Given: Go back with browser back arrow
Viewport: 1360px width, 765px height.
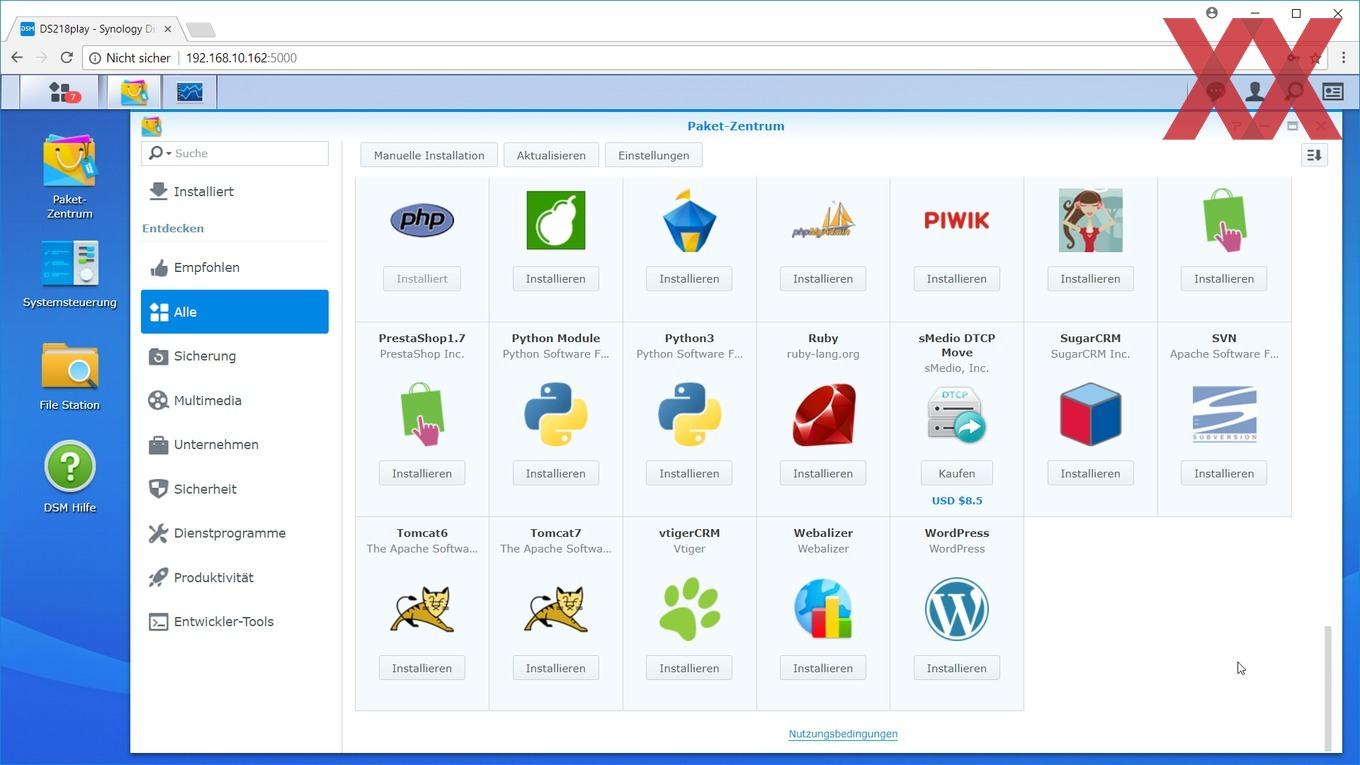Looking at the screenshot, I should point(17,58).
